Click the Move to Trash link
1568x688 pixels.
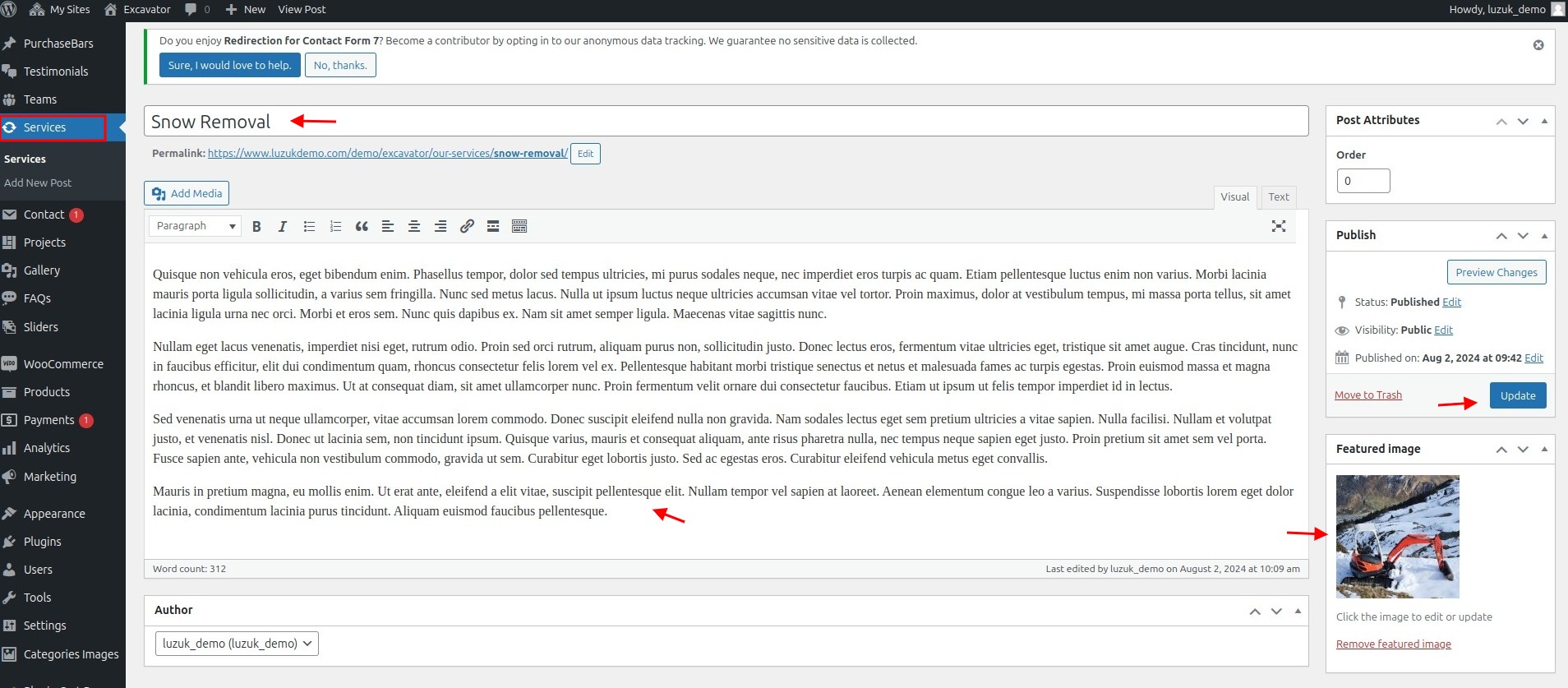point(1367,395)
